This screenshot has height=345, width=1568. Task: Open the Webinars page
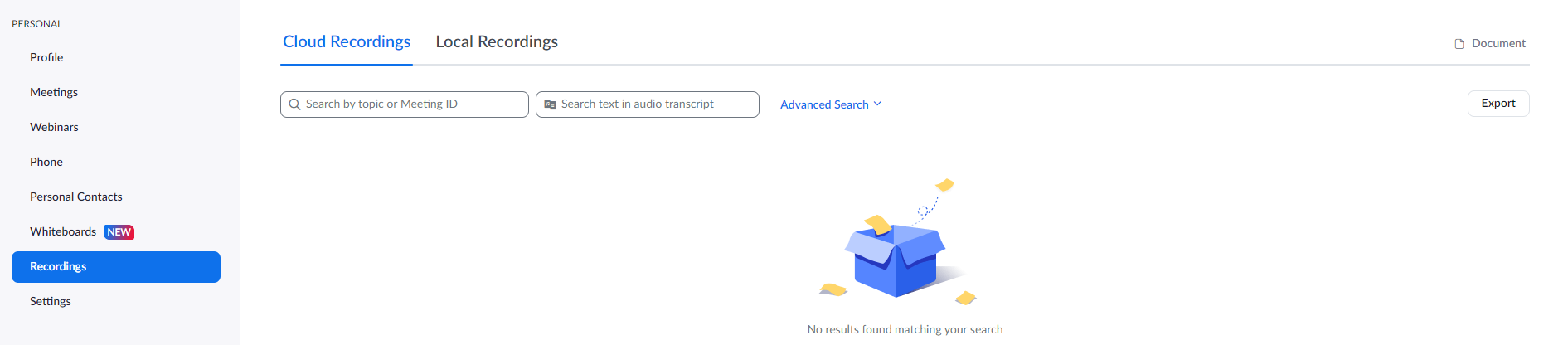click(54, 127)
